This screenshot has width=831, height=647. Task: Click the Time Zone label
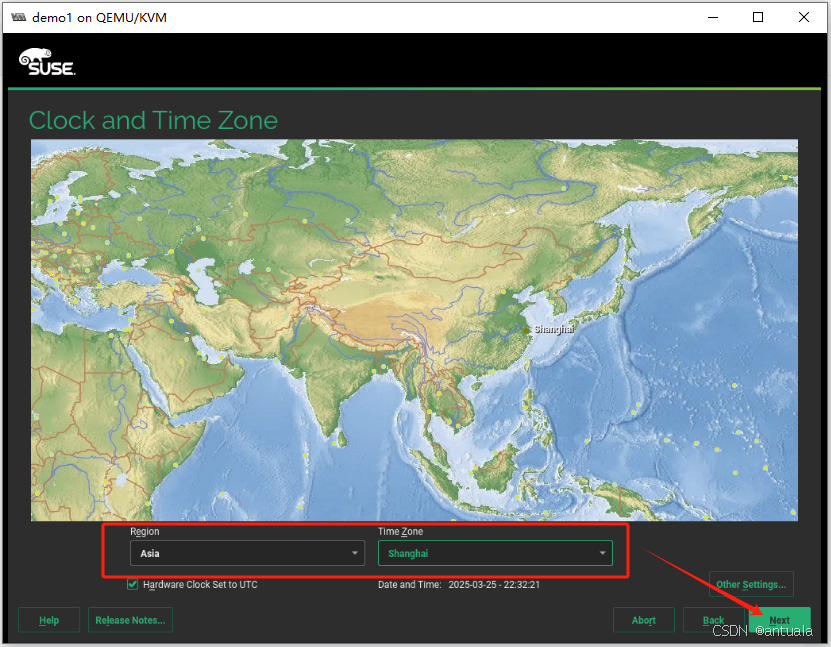[x=401, y=531]
